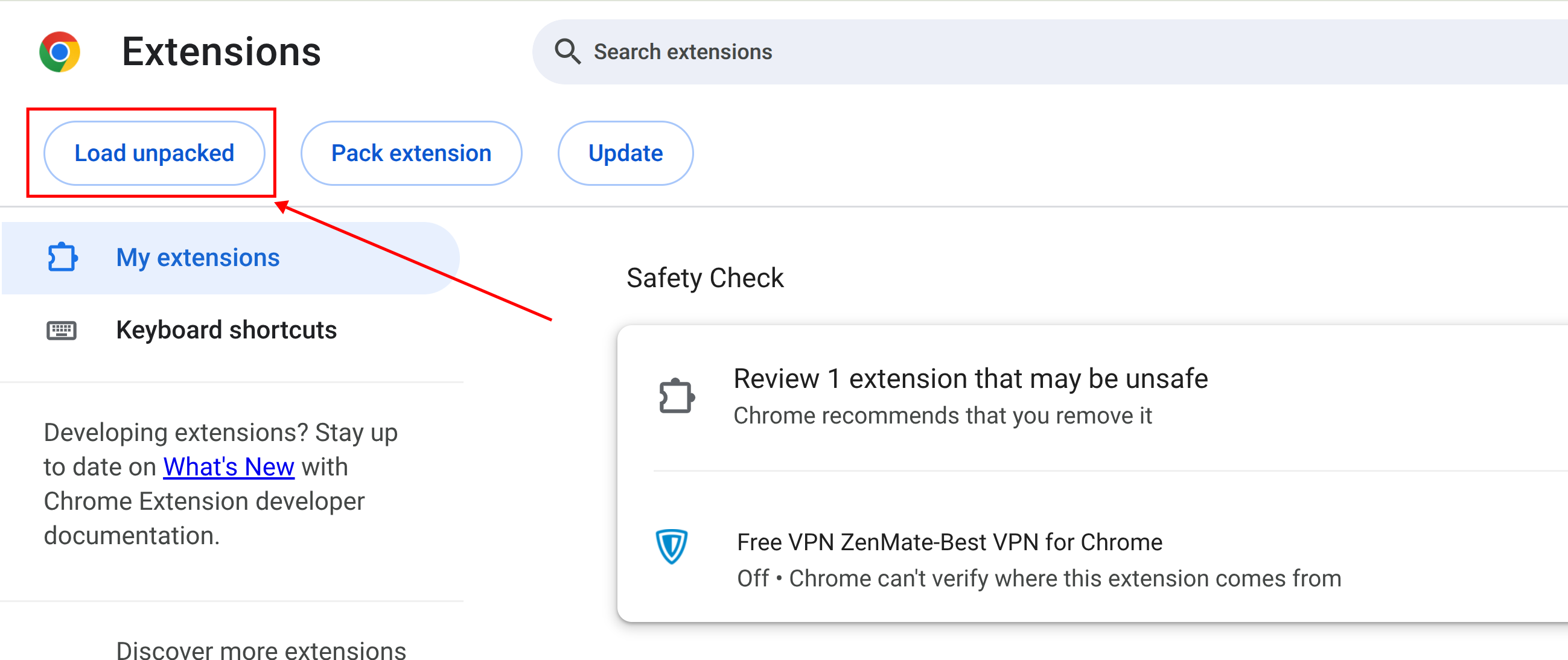Click the Extensions page title

click(221, 52)
